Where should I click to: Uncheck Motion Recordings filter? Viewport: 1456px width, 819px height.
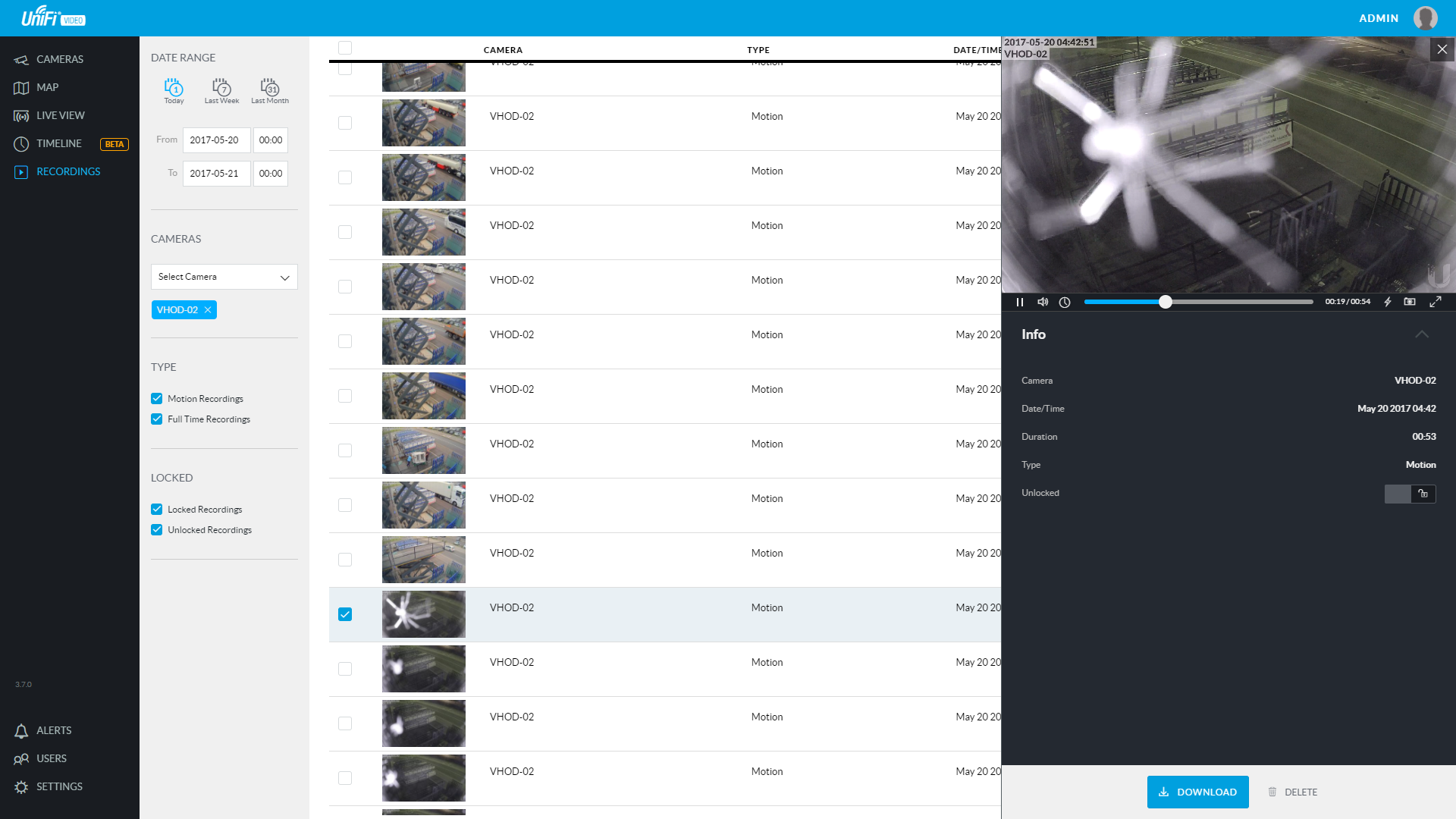156,398
